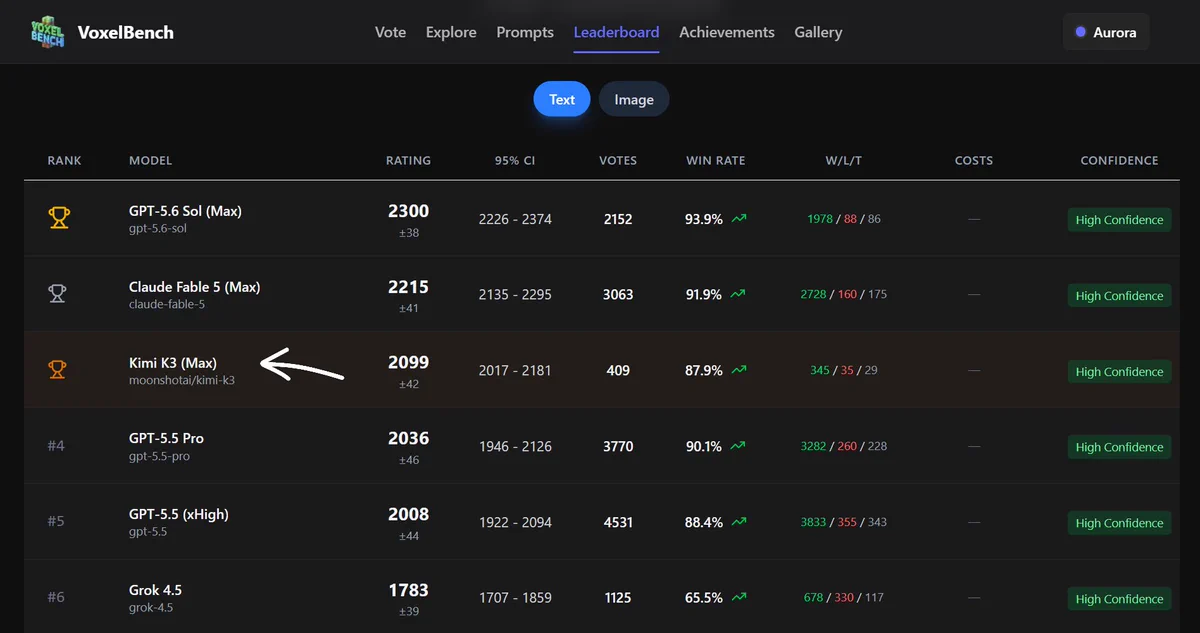Click the GPT-5.6 Sol (Max) model name

185,211
